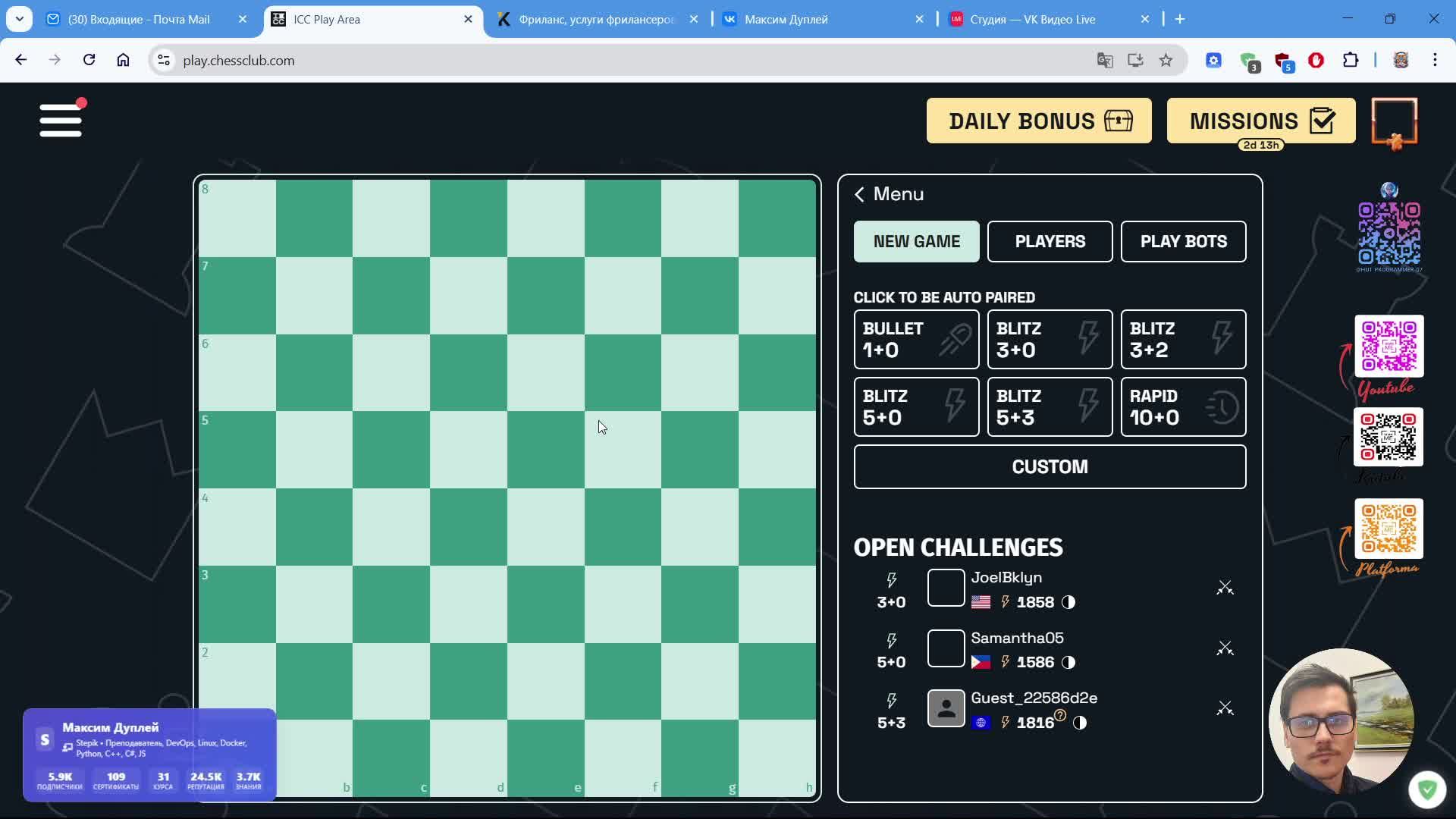This screenshot has width=1456, height=819.
Task: Expand the browser tab search dropdown
Action: click(x=19, y=19)
